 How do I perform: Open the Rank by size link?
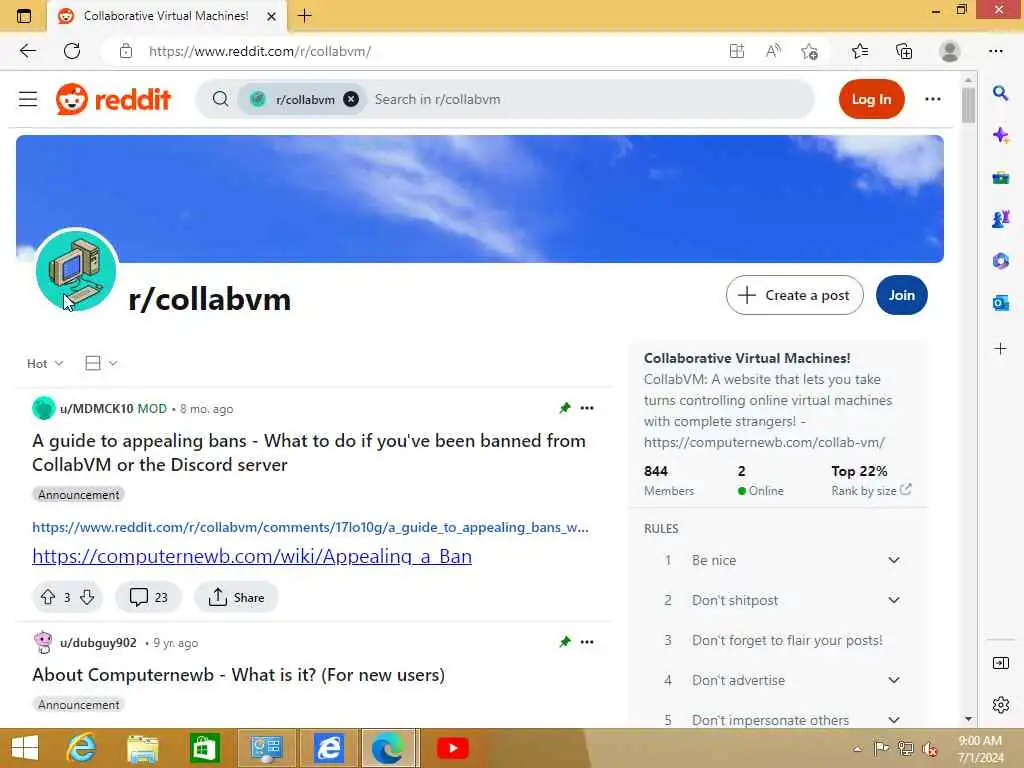[x=871, y=490]
